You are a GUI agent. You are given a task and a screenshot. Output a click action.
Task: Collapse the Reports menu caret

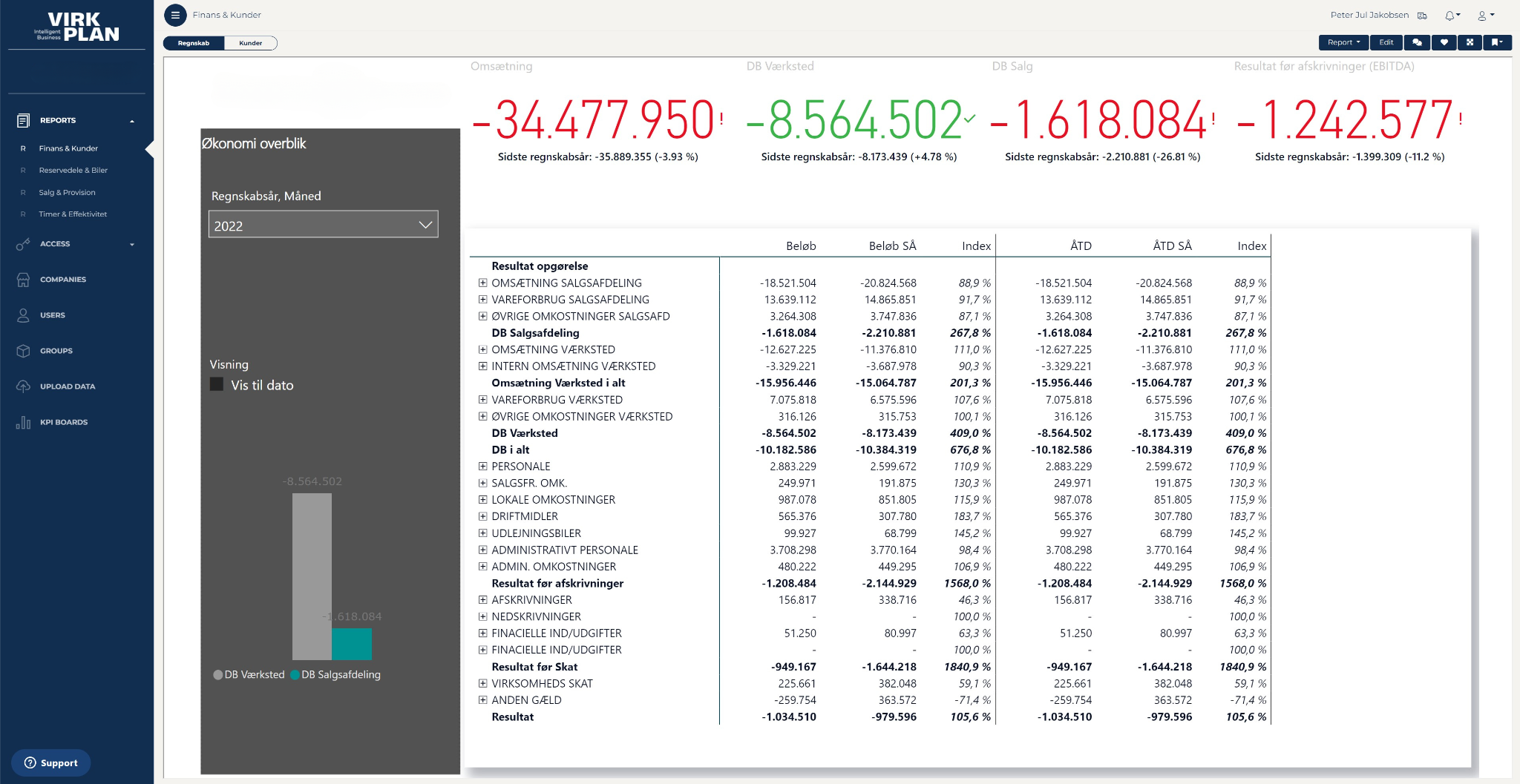click(132, 121)
